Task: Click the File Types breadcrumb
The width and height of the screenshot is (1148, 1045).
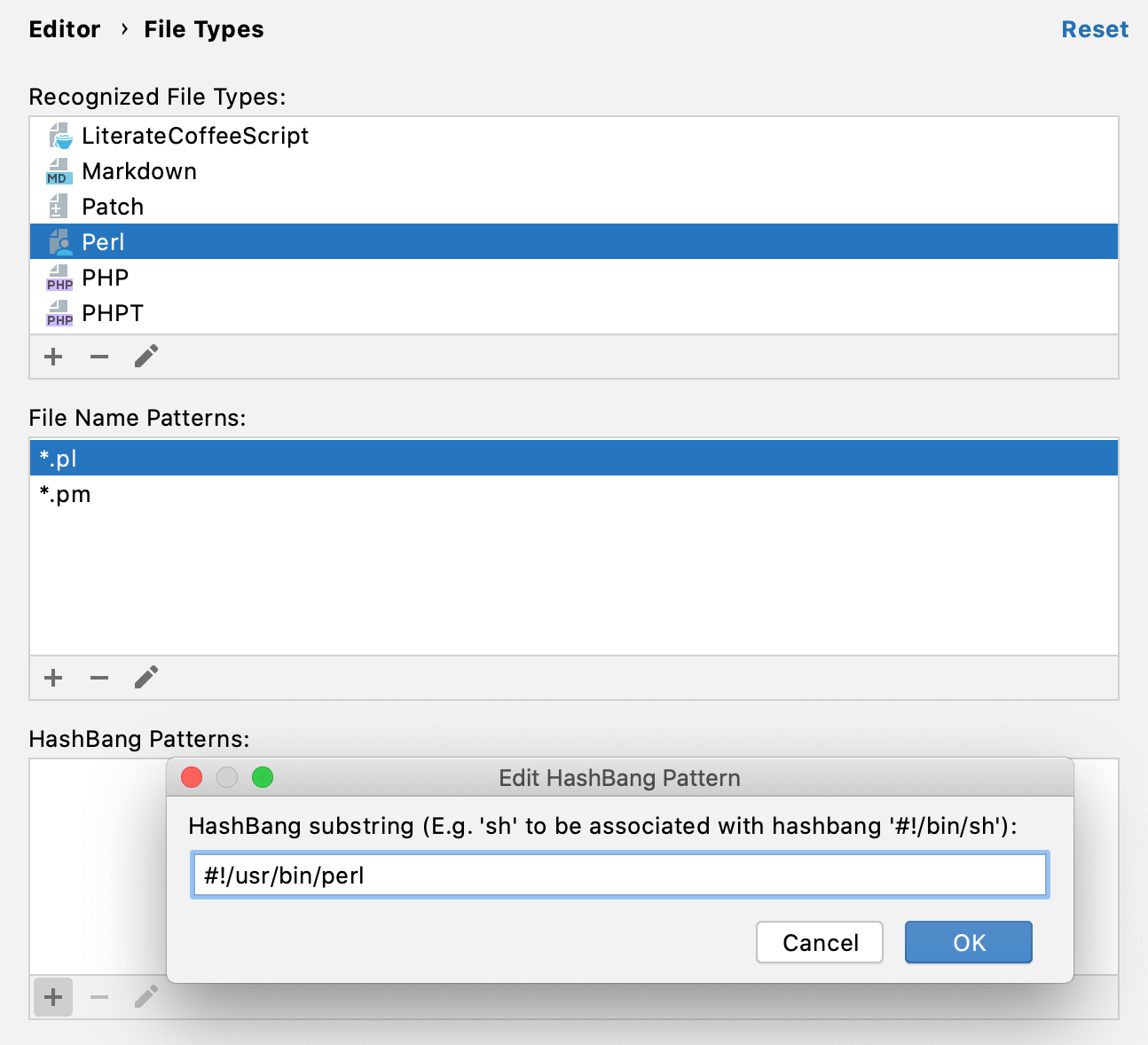Action: 204,29
